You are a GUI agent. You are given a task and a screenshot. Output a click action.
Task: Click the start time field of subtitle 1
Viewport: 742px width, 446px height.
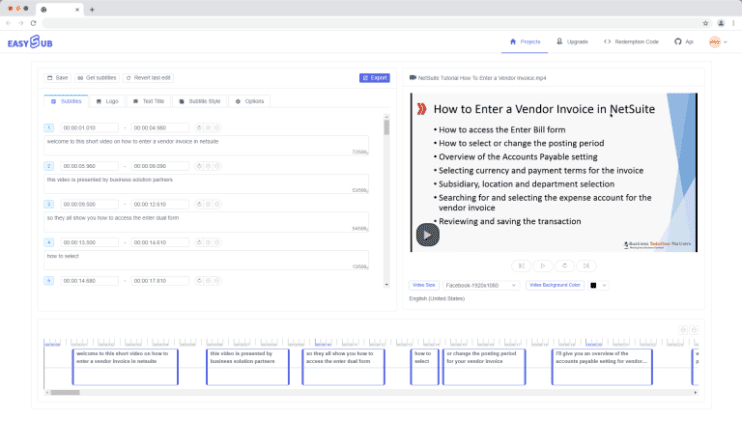[x=89, y=128]
